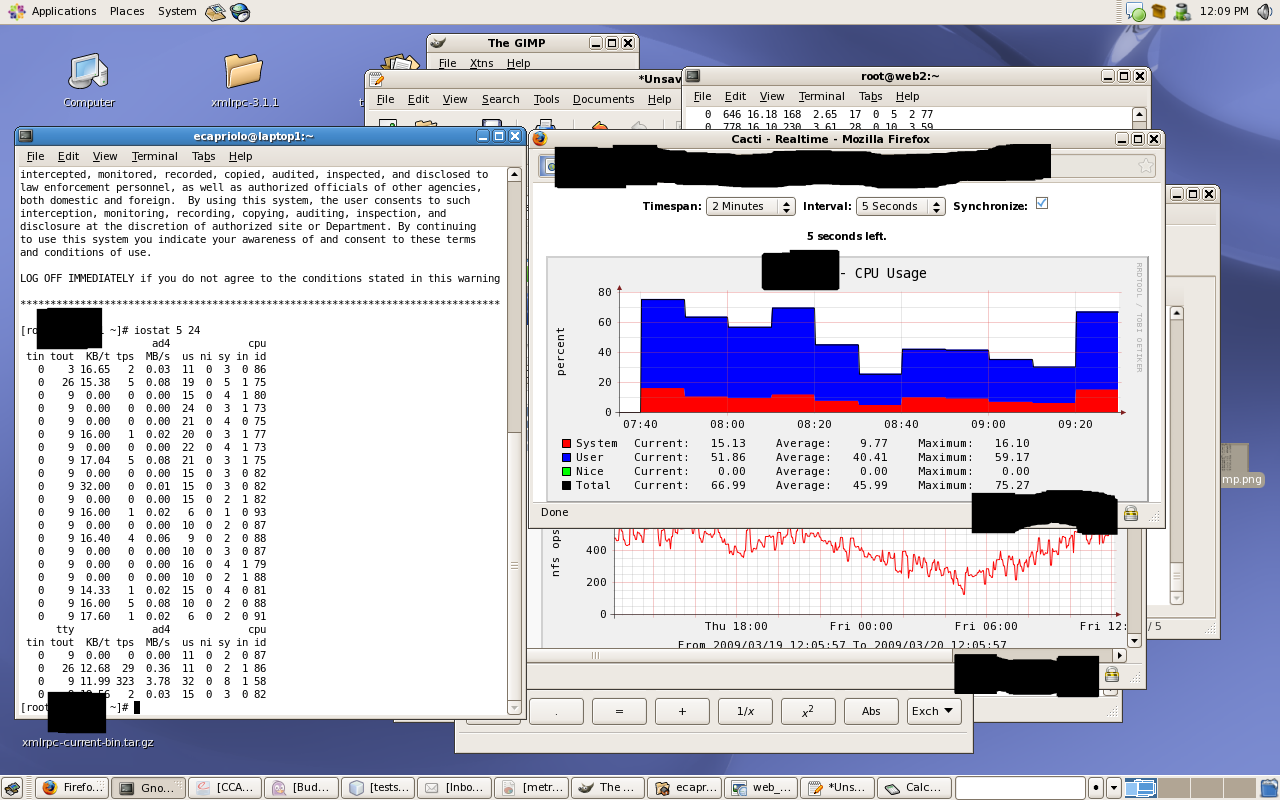Open View menu in laptop1 terminal
This screenshot has height=800, width=1280.
(105, 156)
